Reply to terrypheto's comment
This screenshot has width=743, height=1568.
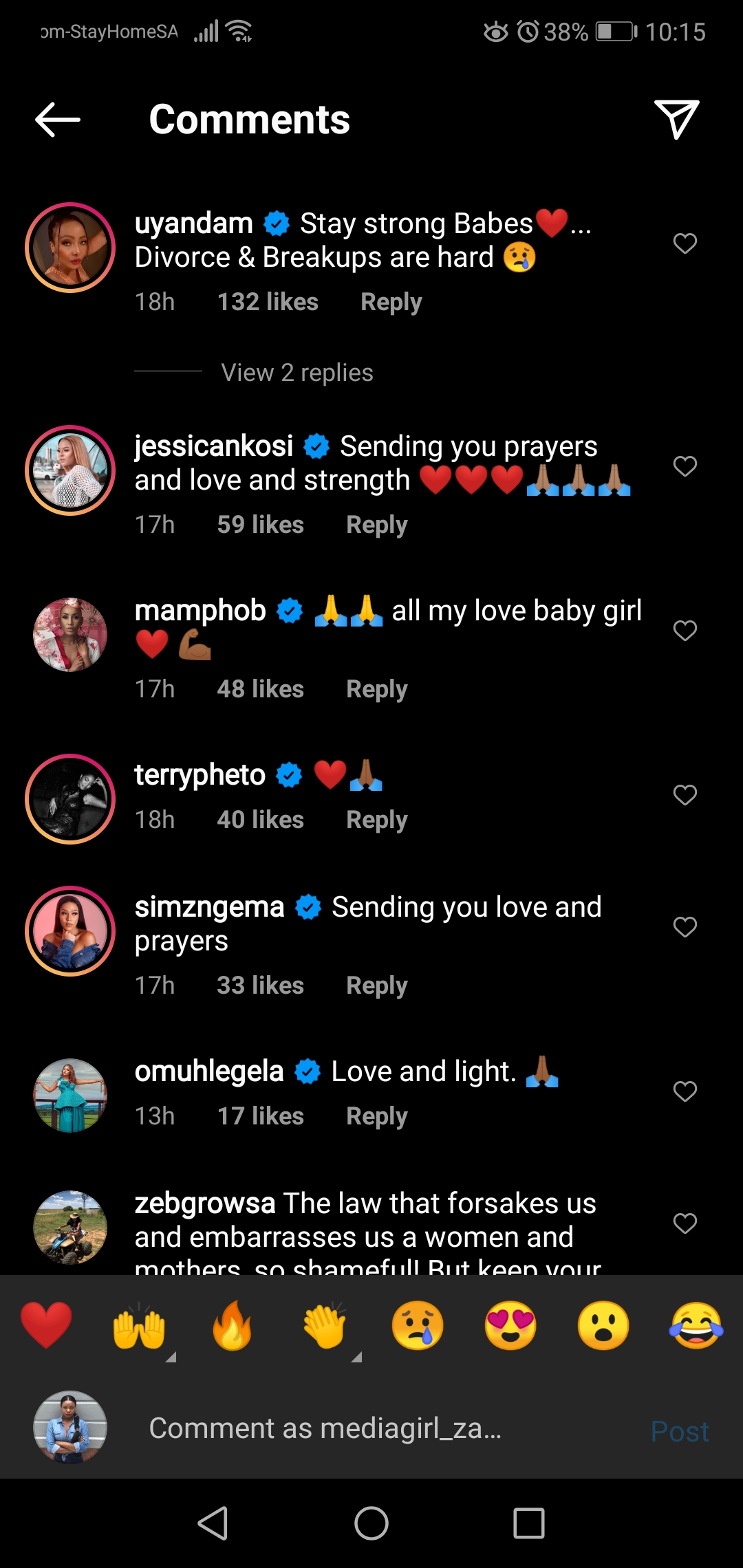376,820
